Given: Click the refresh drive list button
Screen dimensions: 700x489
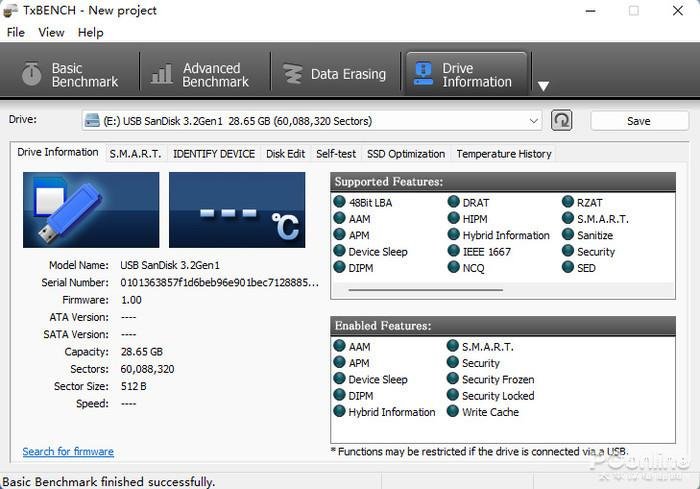Looking at the screenshot, I should point(561,120).
